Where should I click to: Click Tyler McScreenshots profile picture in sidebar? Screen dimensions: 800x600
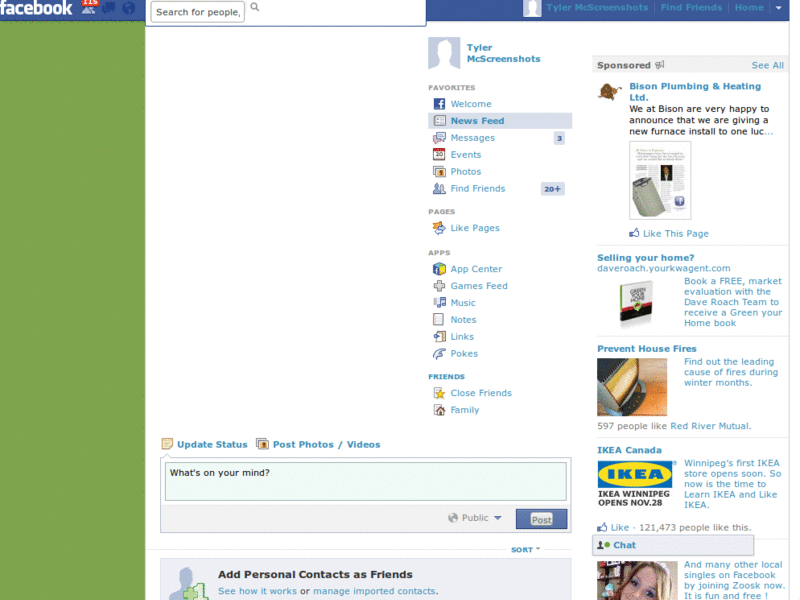point(444,53)
